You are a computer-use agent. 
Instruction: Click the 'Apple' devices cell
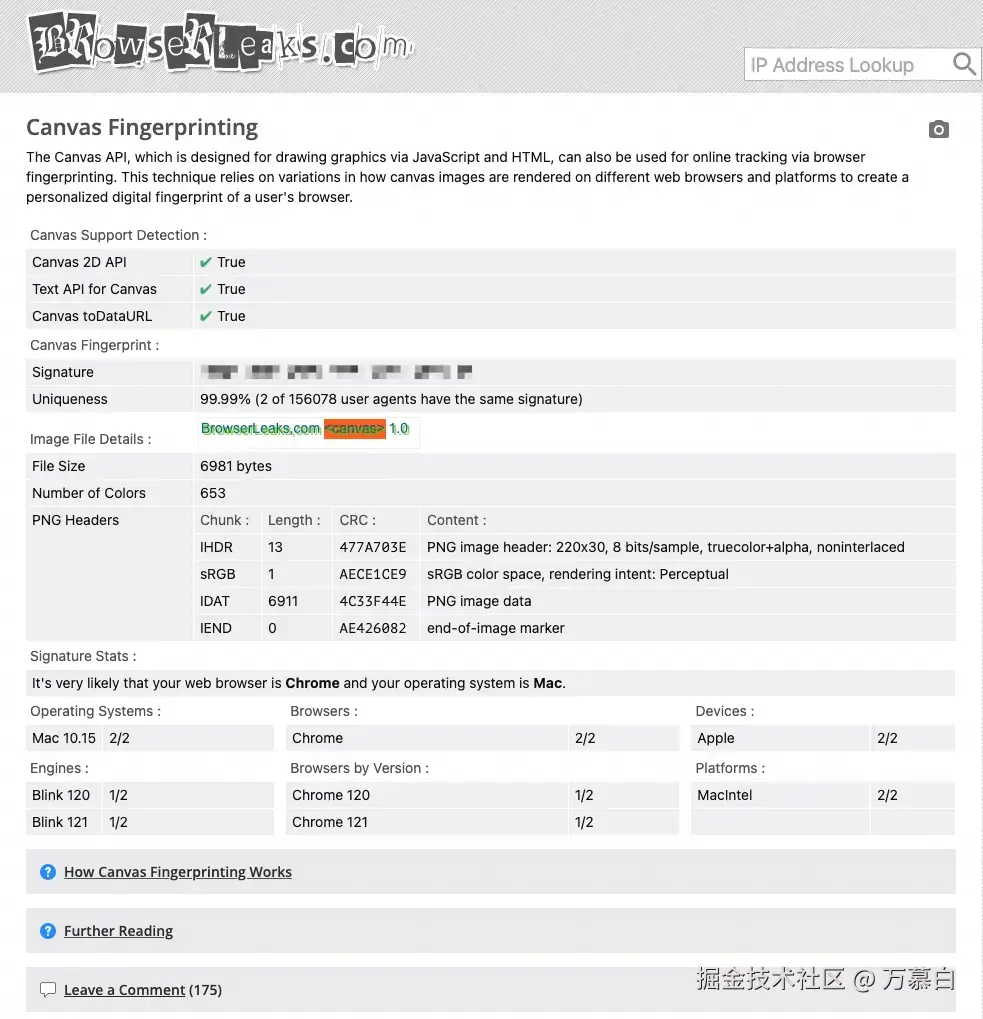pos(780,738)
